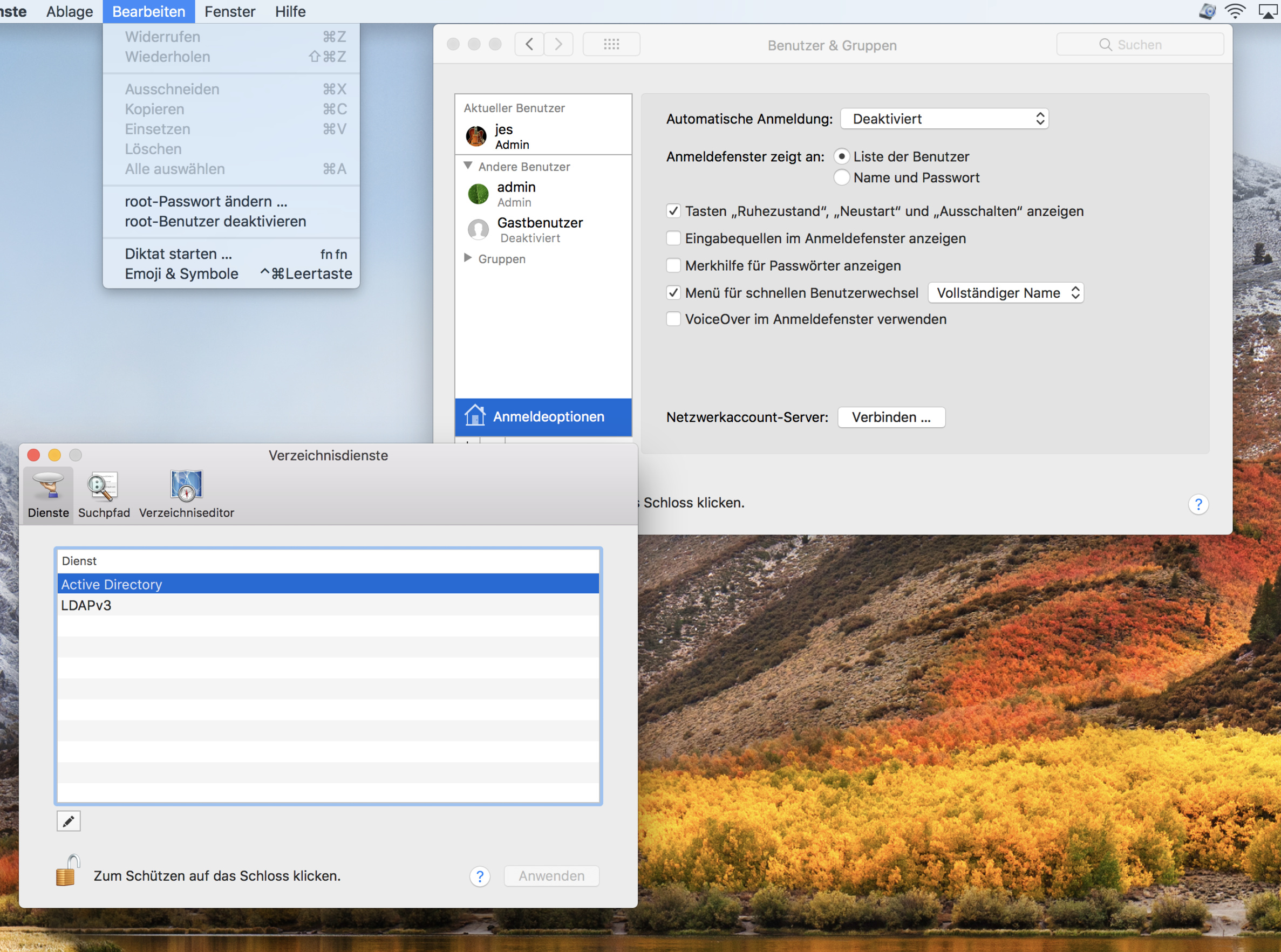Uncheck Menü für schnellen Benutzerwechsel
The image size is (1281, 952).
[673, 293]
